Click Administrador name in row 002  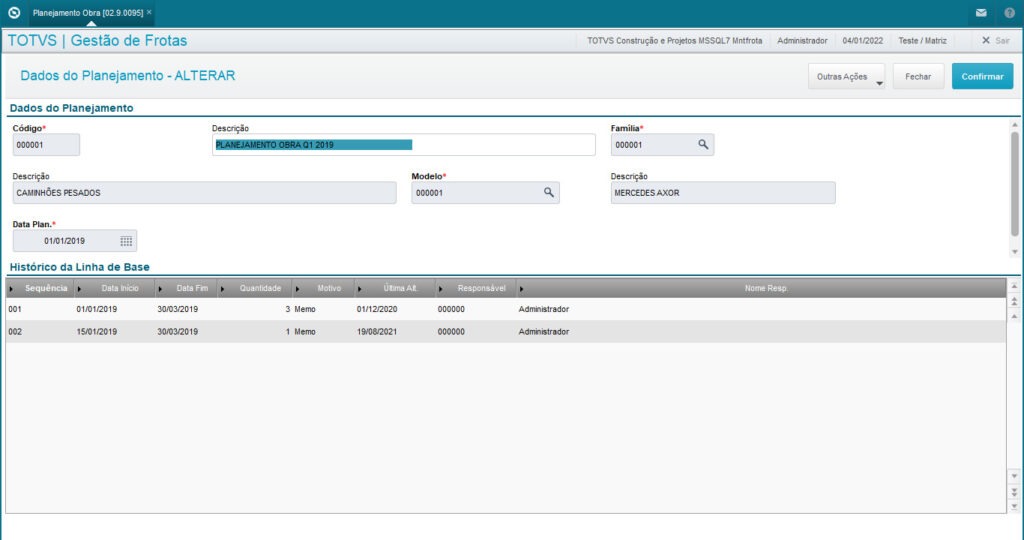[543, 332]
